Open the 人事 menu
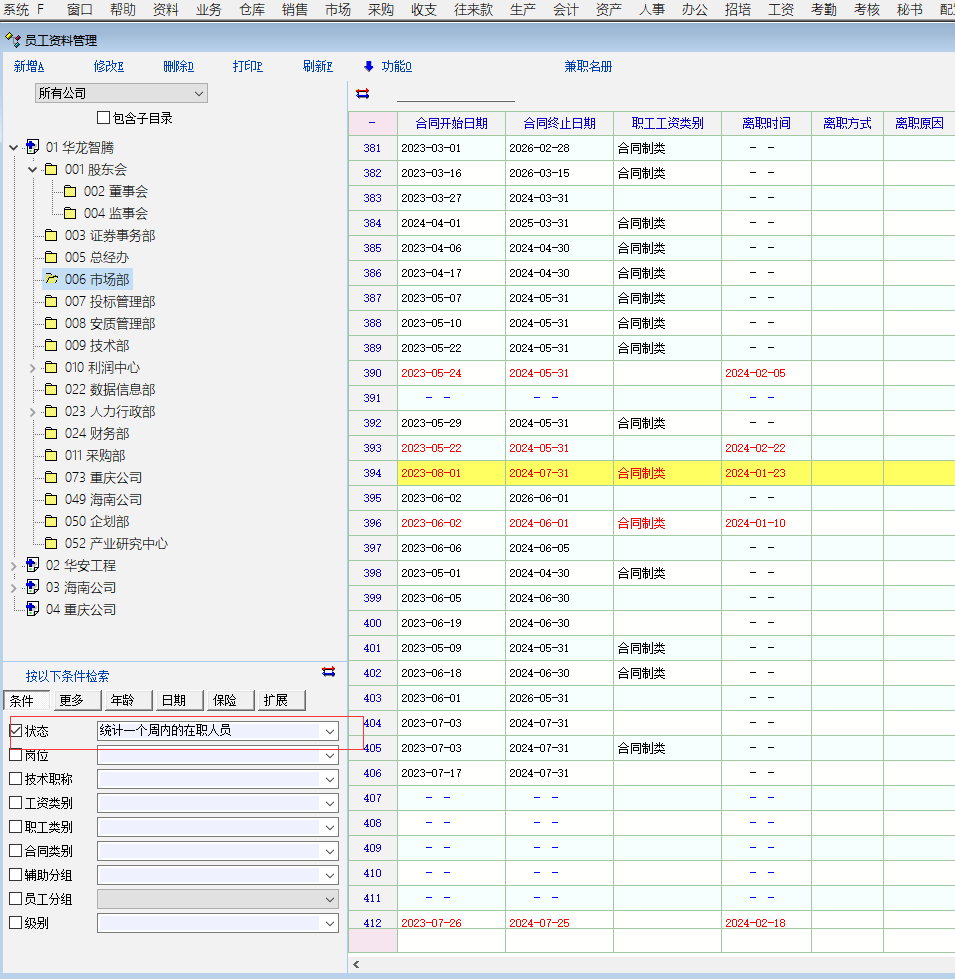The width and height of the screenshot is (955, 979). (x=651, y=10)
